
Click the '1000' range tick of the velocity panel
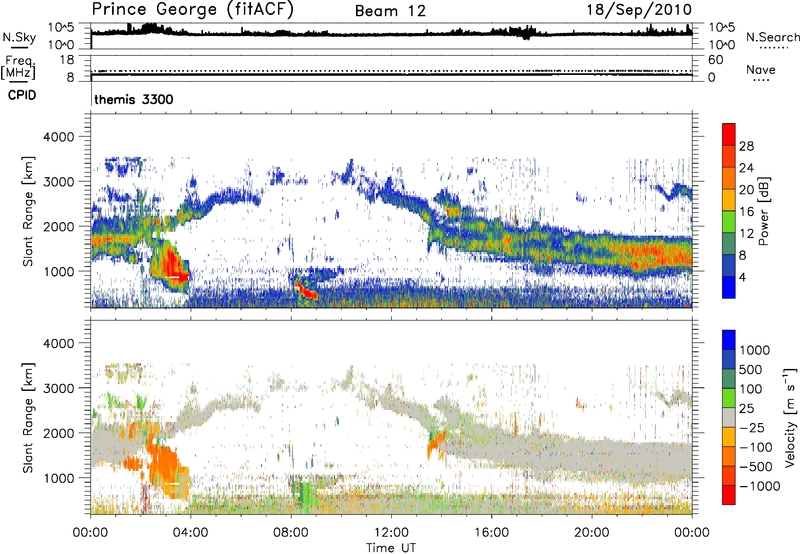tap(59, 478)
